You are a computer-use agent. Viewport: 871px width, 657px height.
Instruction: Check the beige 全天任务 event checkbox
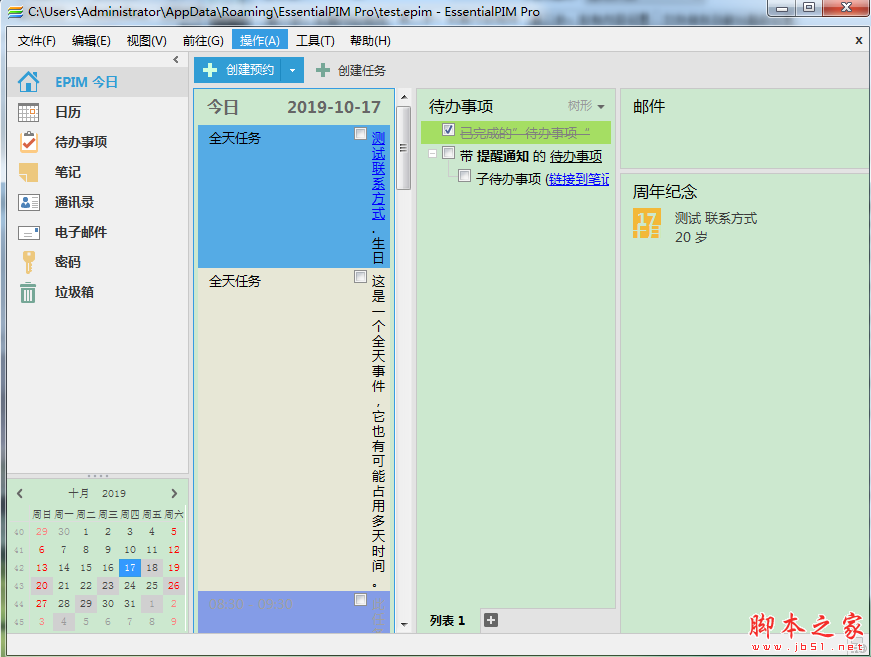pyautogui.click(x=361, y=276)
